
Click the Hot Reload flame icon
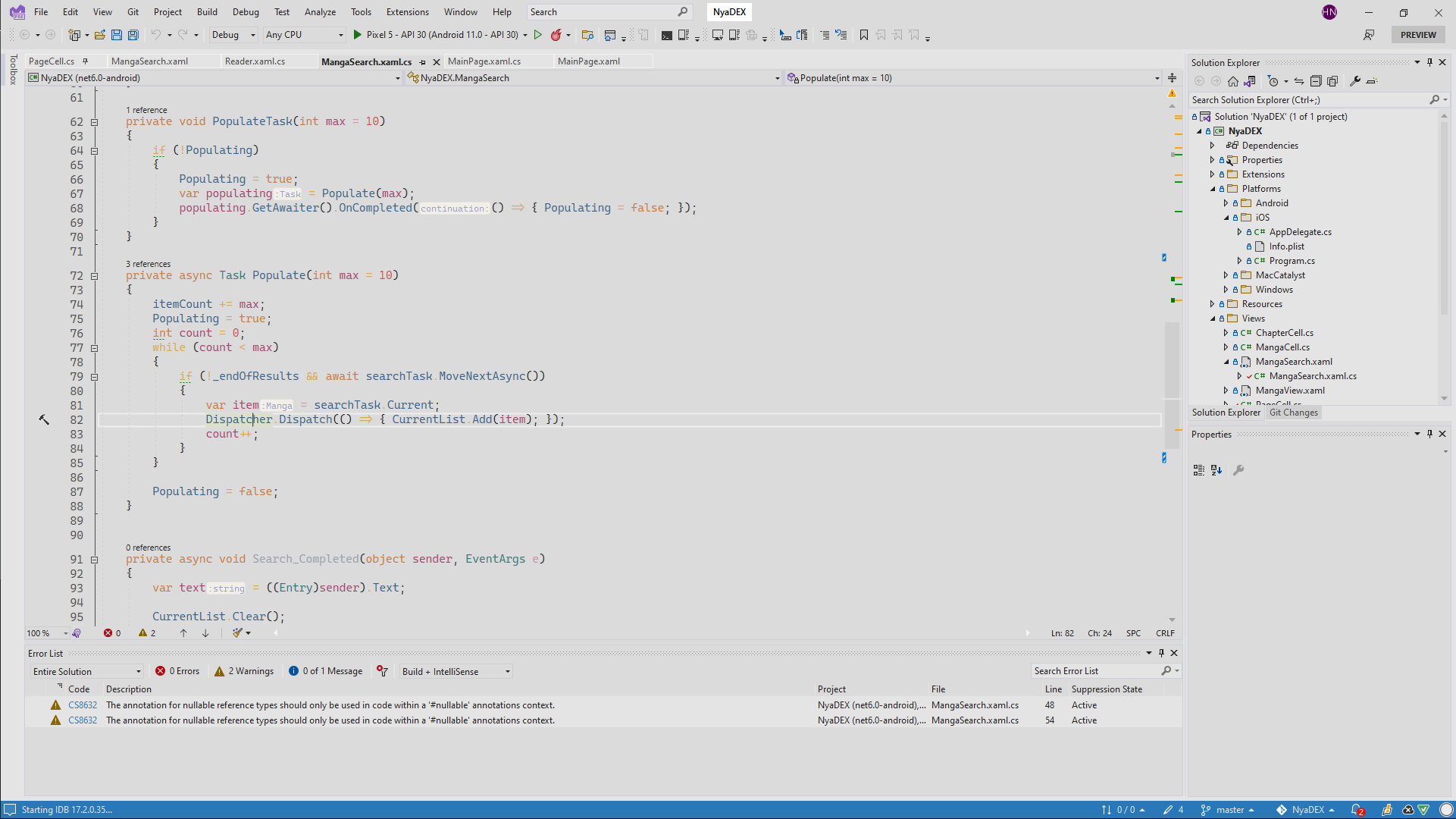[x=556, y=35]
